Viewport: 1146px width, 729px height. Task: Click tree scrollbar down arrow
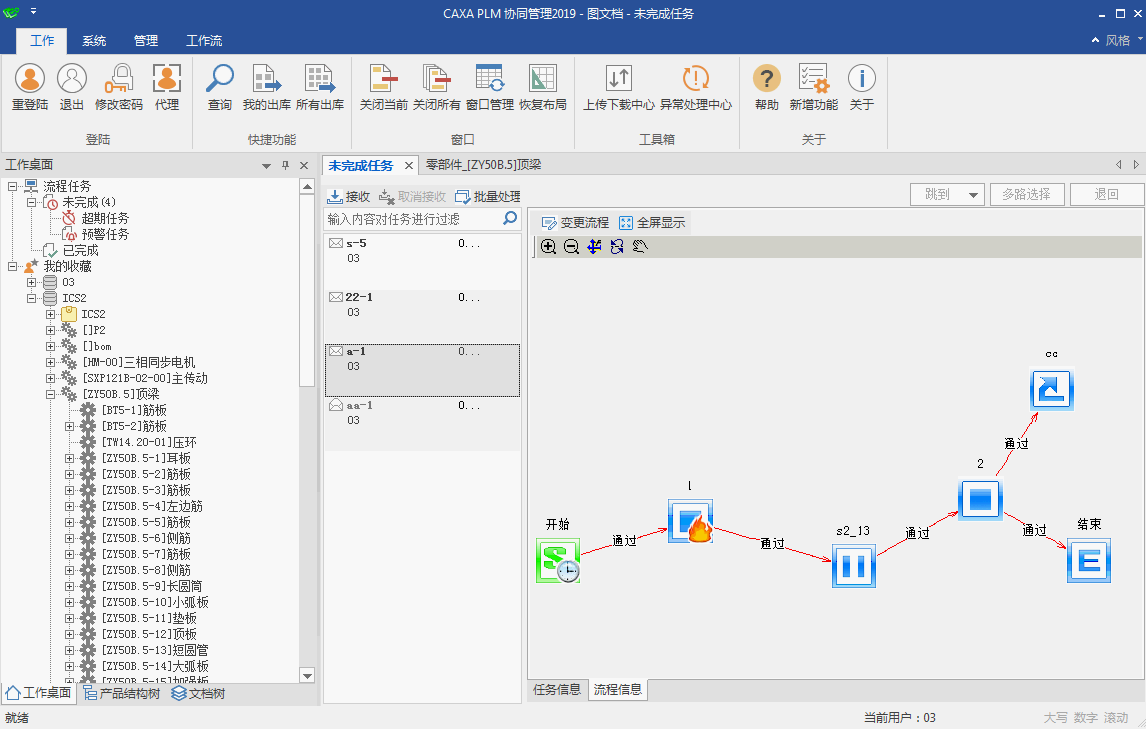tap(307, 676)
